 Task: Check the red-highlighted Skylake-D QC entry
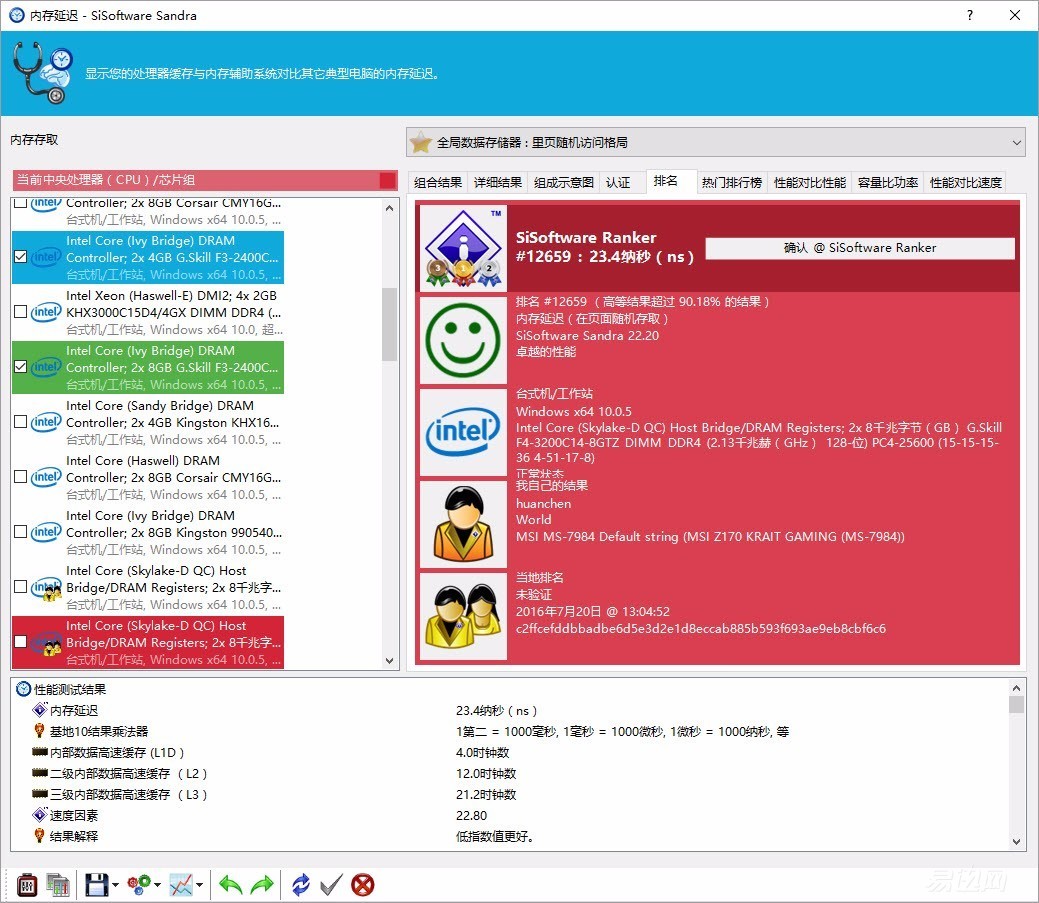(21, 641)
